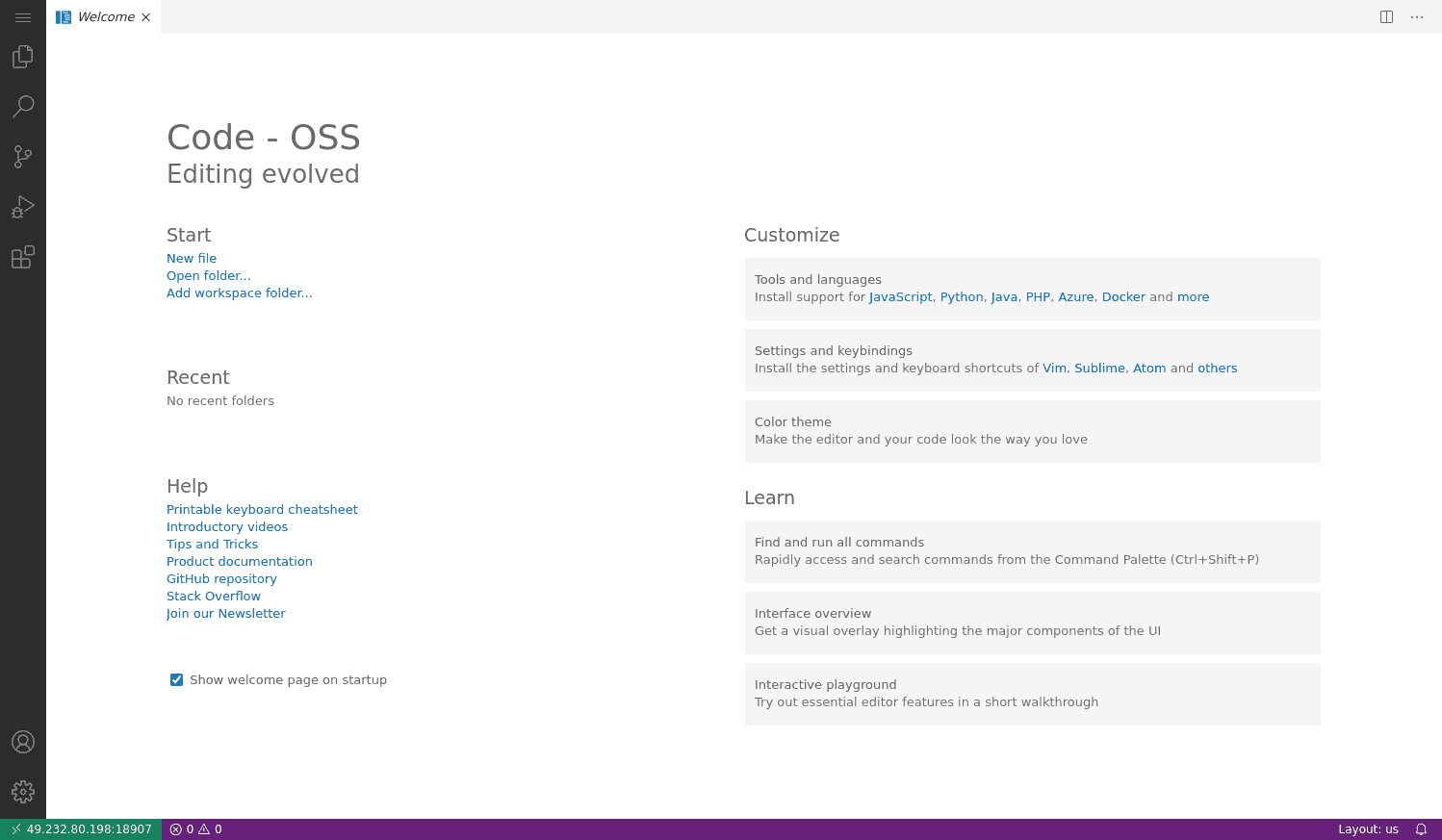This screenshot has width=1442, height=840.
Task: Close the Welcome tab
Action: 145,17
